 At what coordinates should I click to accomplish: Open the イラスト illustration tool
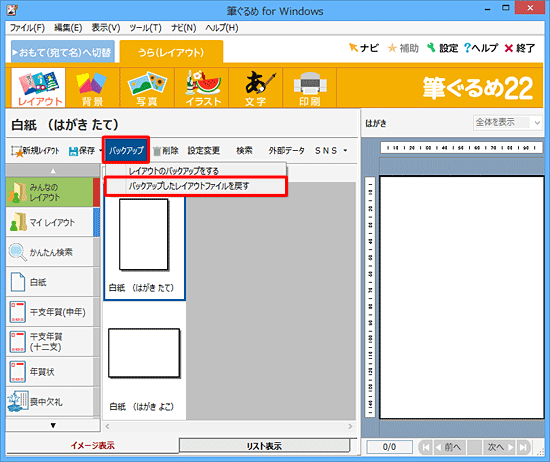(x=202, y=88)
